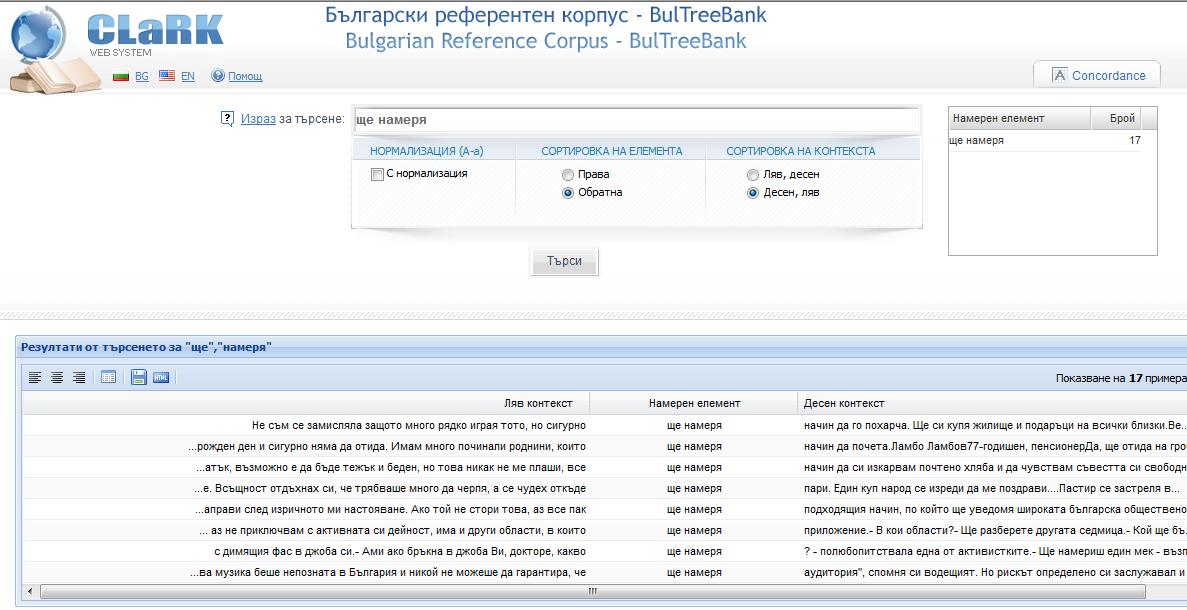Click the 'Резултати от търсенето' panel title
The height and width of the screenshot is (610, 1187).
(x=146, y=347)
